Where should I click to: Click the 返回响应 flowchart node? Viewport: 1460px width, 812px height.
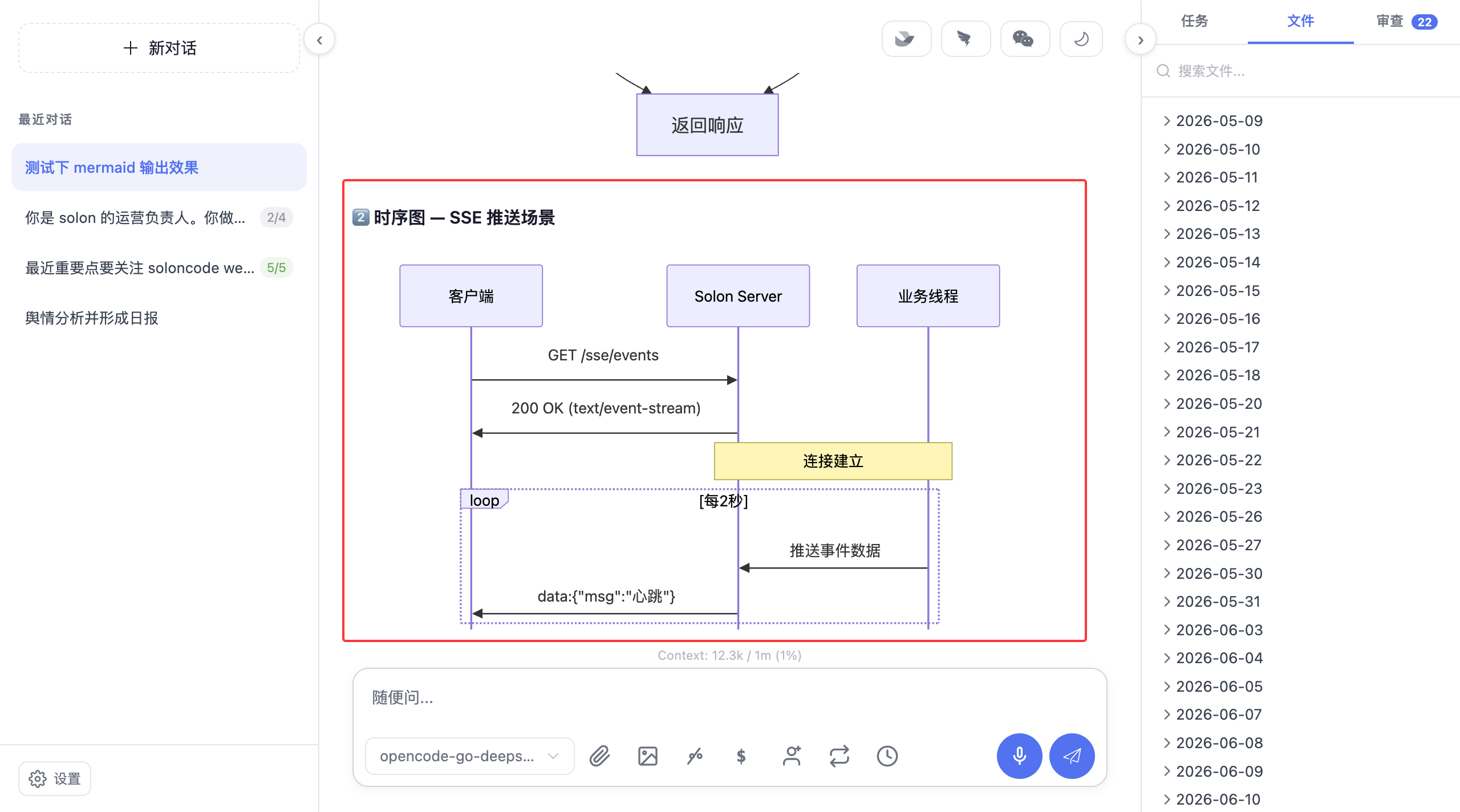click(707, 125)
